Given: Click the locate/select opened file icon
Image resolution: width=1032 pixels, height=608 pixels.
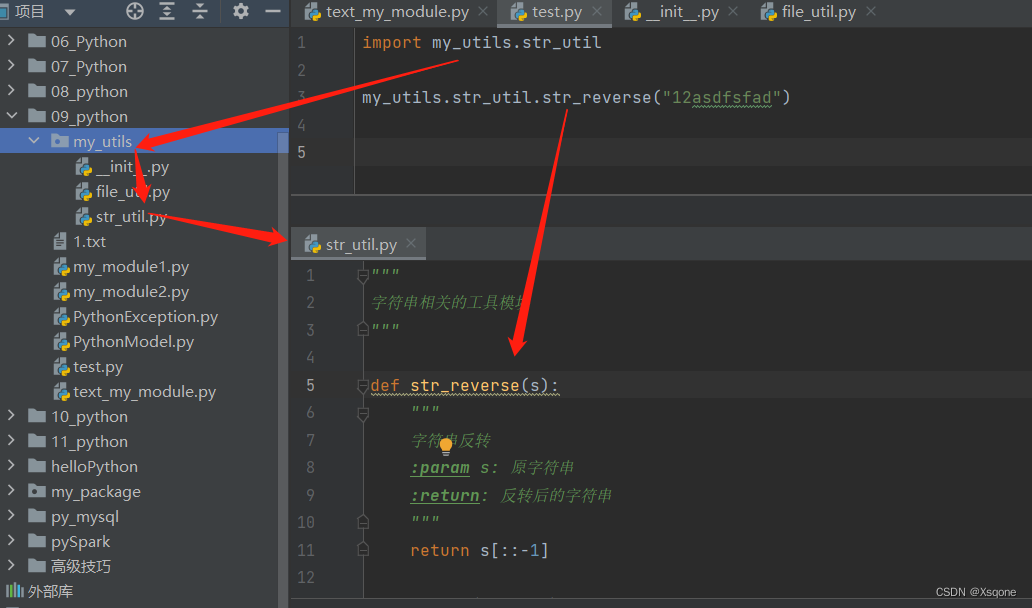Looking at the screenshot, I should point(135,11).
